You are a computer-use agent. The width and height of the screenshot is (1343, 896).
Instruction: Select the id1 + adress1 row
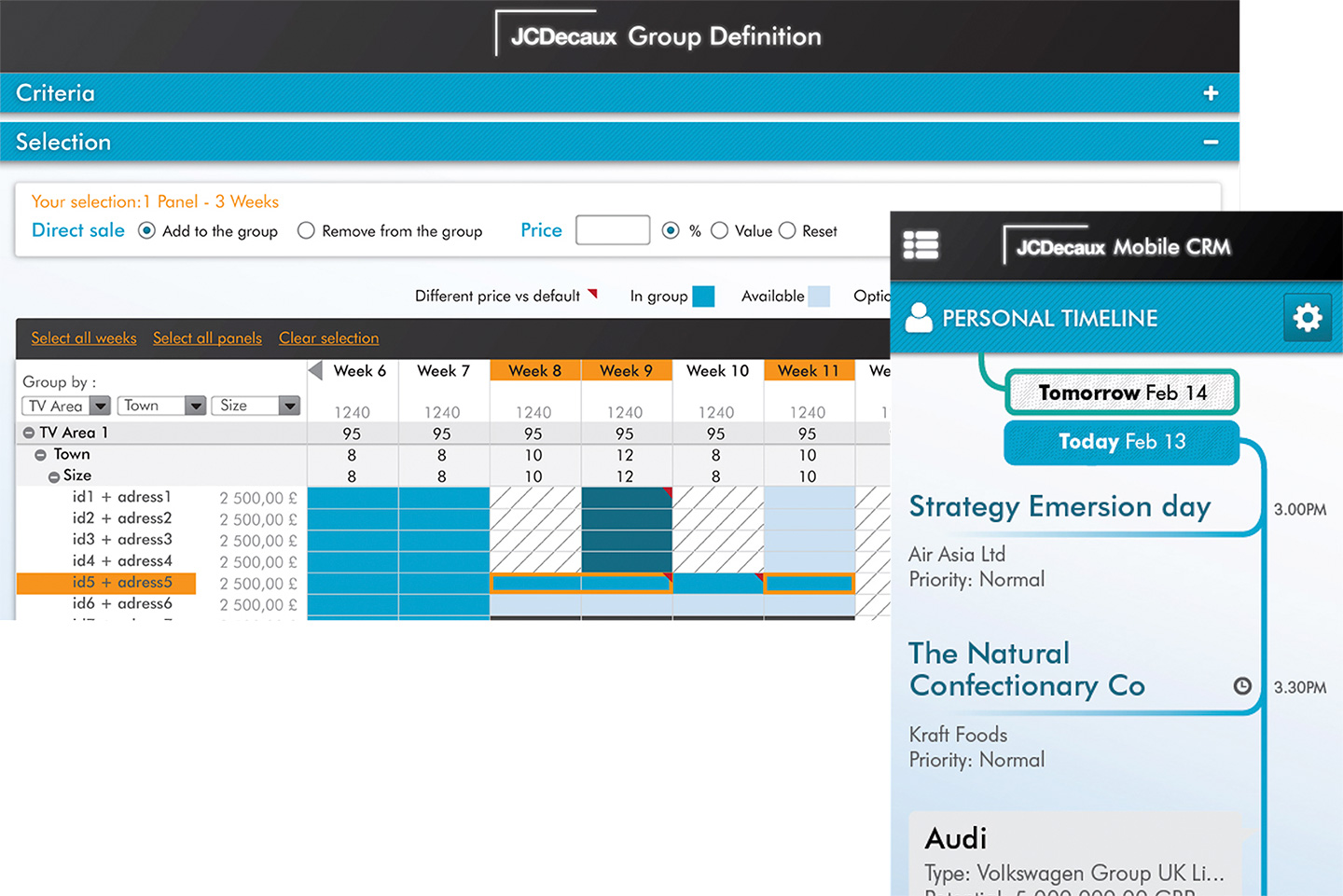[x=122, y=497]
